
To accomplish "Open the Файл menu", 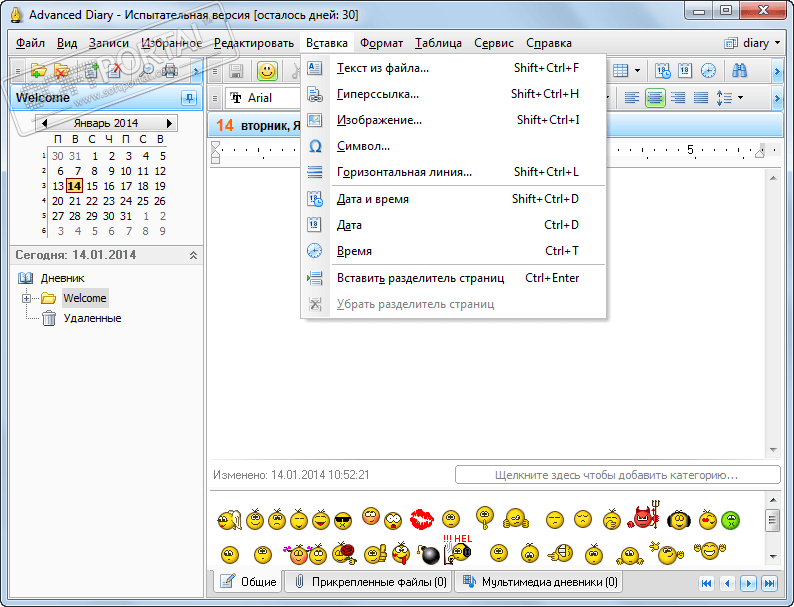I will (x=30, y=43).
